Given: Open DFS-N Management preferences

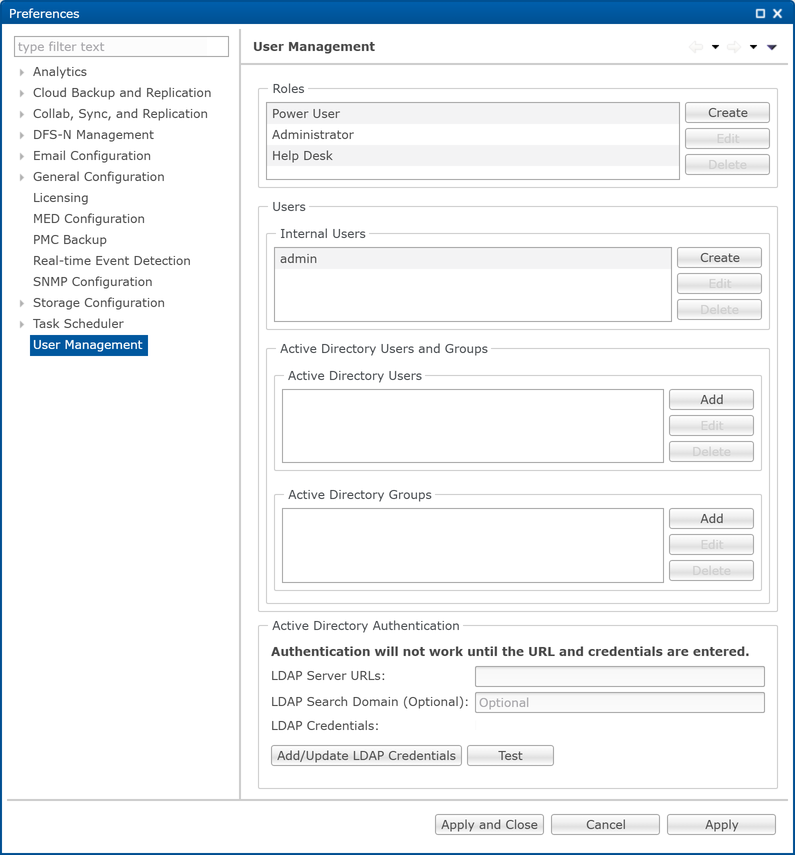Looking at the screenshot, I should pyautogui.click(x=93, y=135).
